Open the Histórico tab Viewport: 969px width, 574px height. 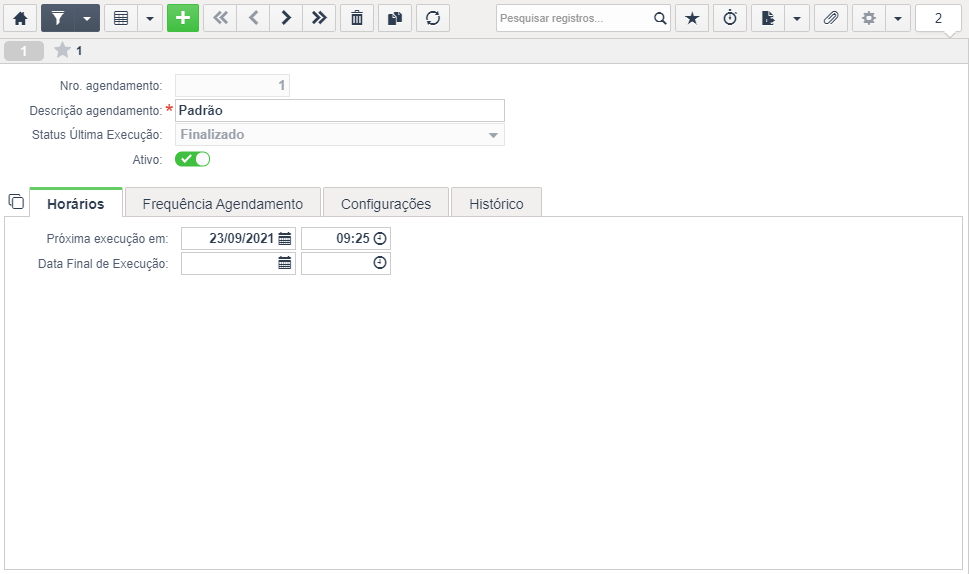coord(496,203)
